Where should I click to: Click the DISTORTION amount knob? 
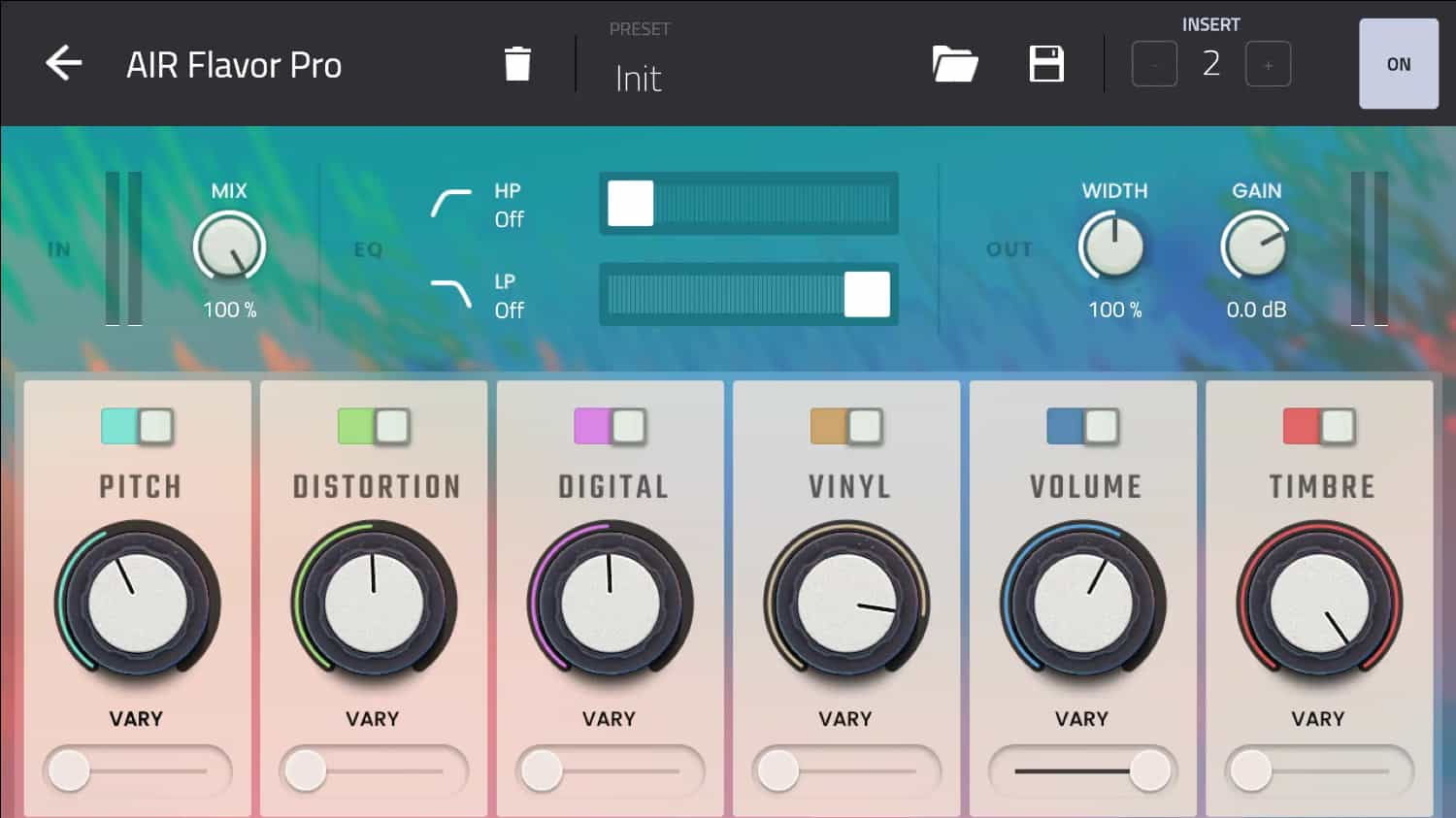(374, 603)
